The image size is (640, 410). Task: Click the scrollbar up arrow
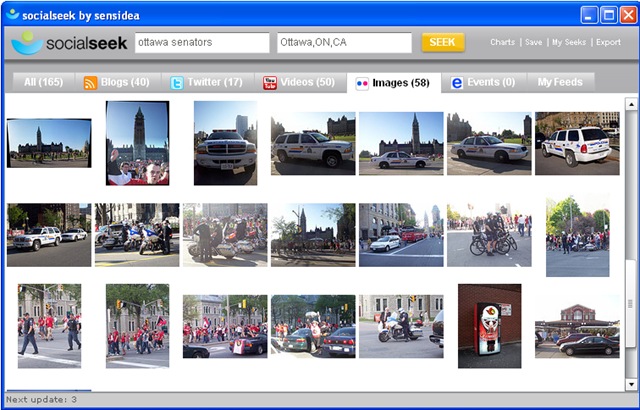click(x=631, y=103)
